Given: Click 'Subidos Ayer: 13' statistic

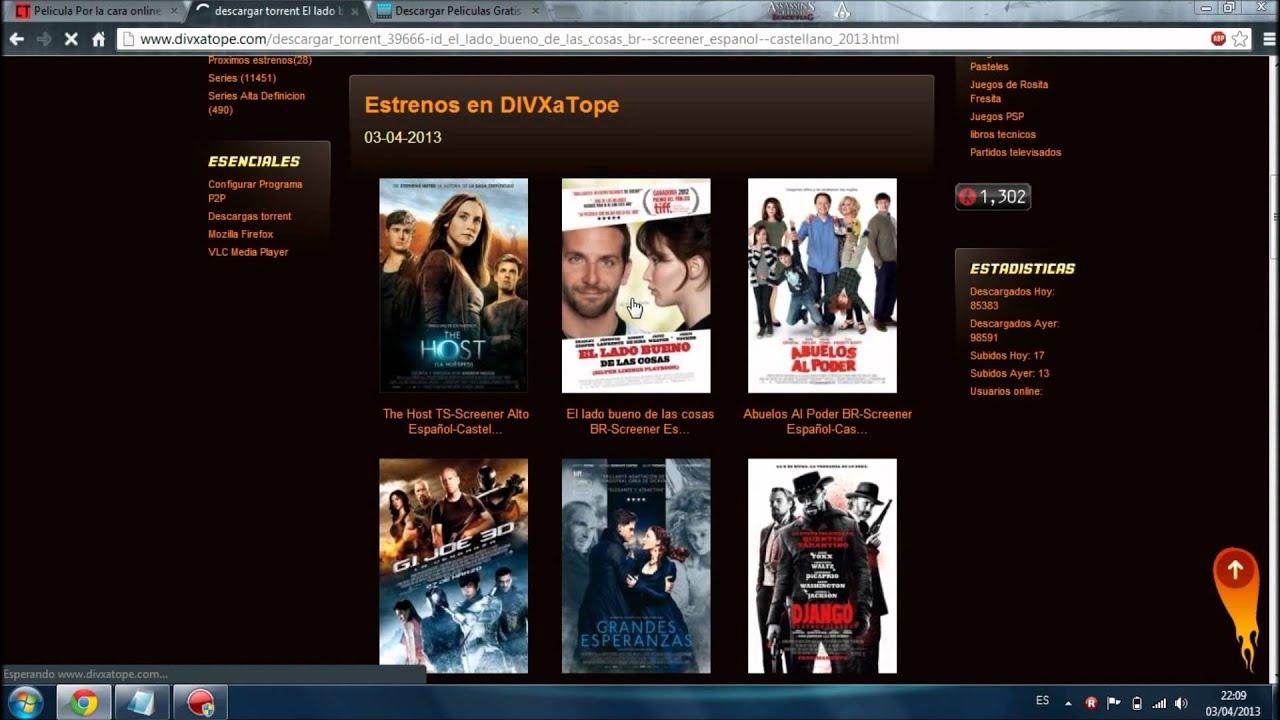Looking at the screenshot, I should (x=1009, y=374).
